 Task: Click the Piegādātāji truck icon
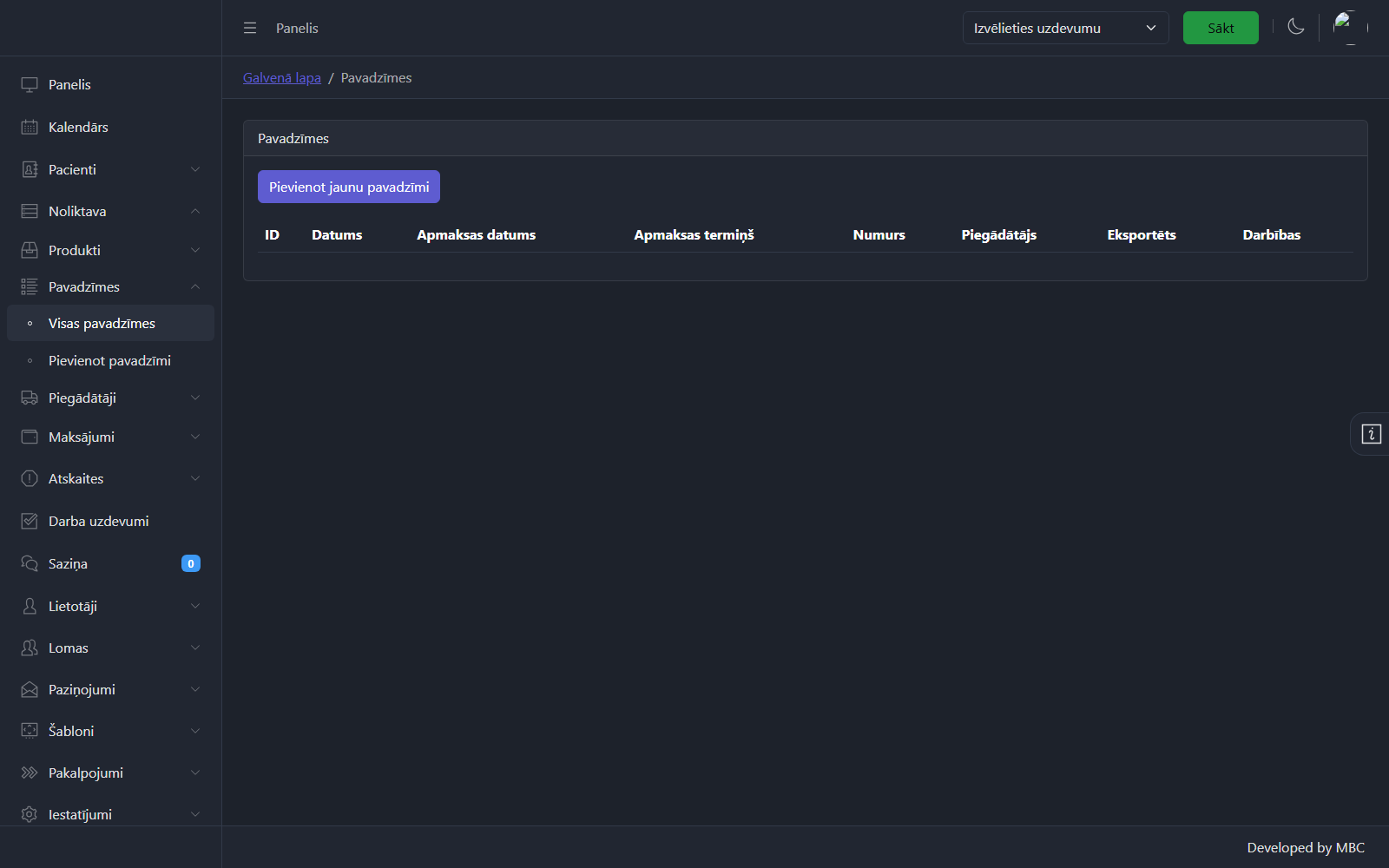[x=30, y=398]
